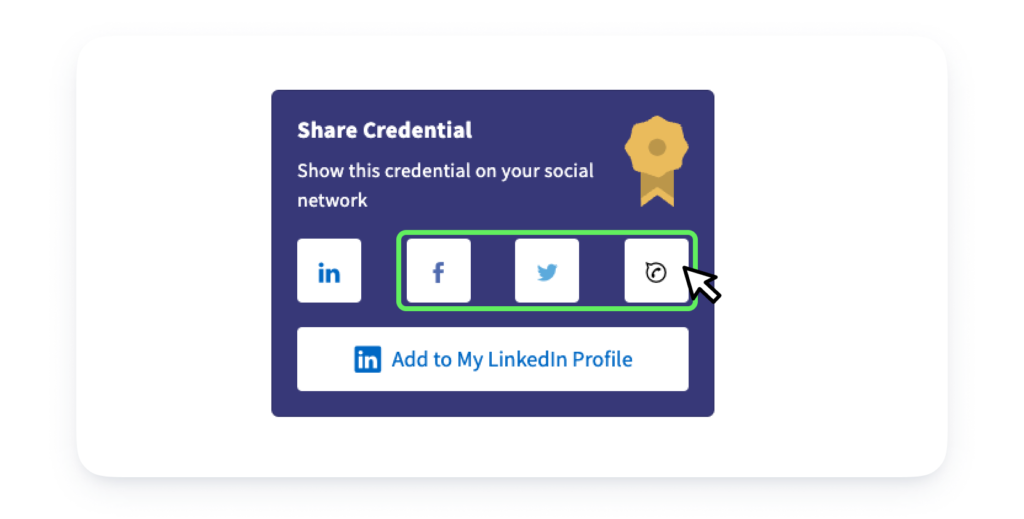1024x519 pixels.
Task: Click the word "network" in the description
Action: (x=332, y=200)
